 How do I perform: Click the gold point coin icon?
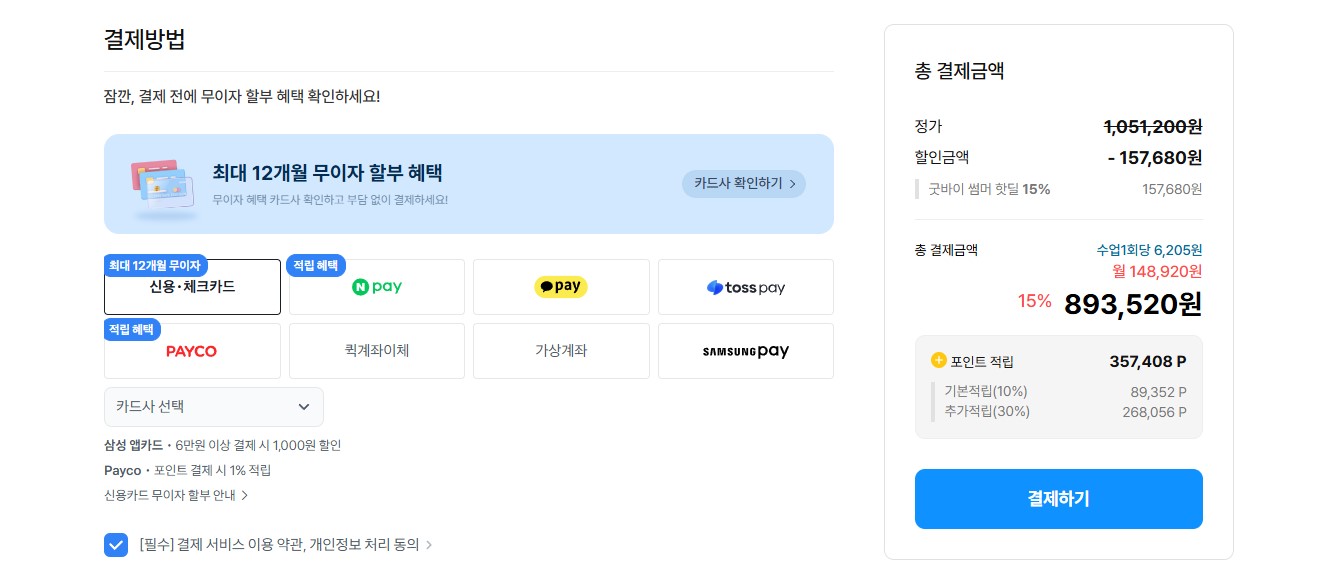coord(938,360)
